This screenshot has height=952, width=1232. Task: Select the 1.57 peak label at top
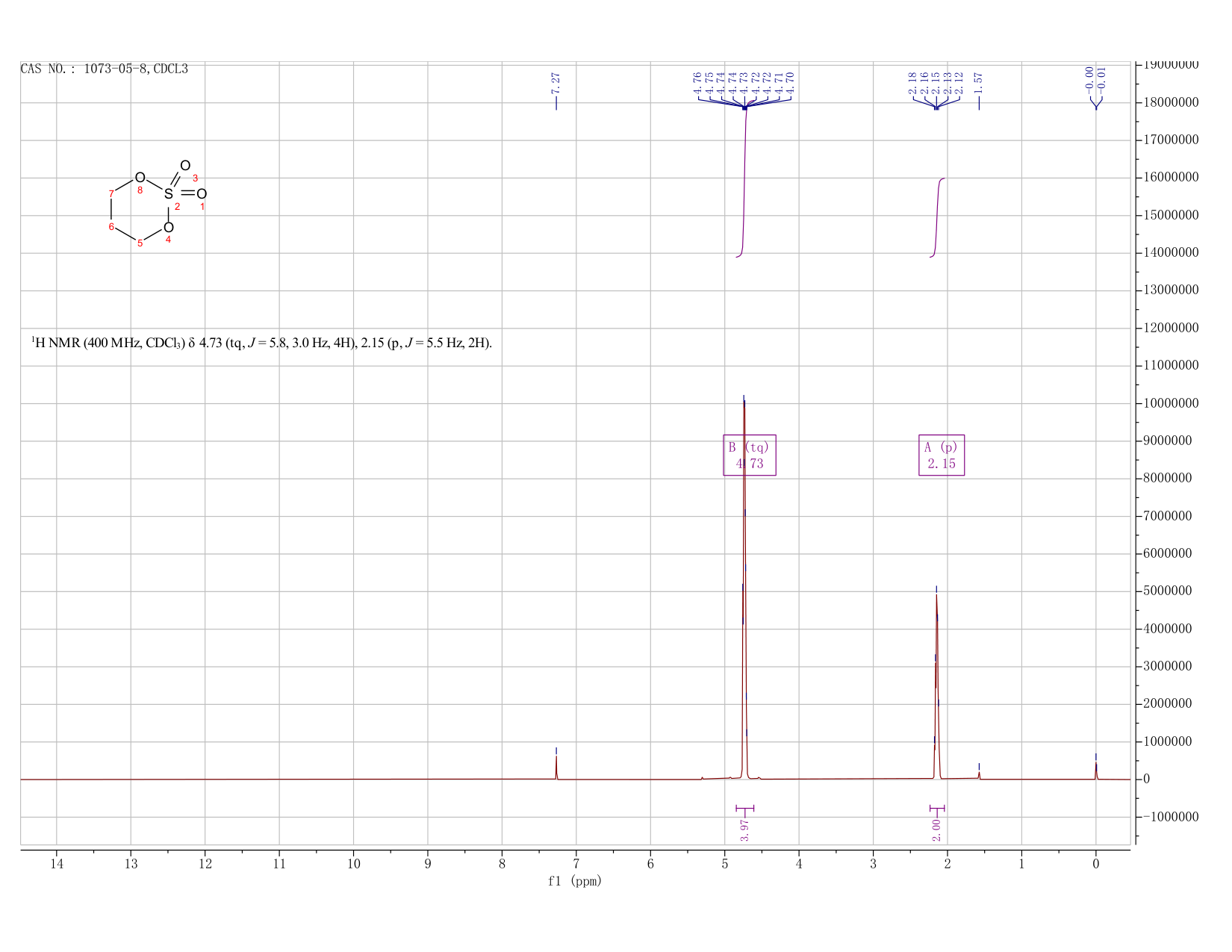(978, 83)
